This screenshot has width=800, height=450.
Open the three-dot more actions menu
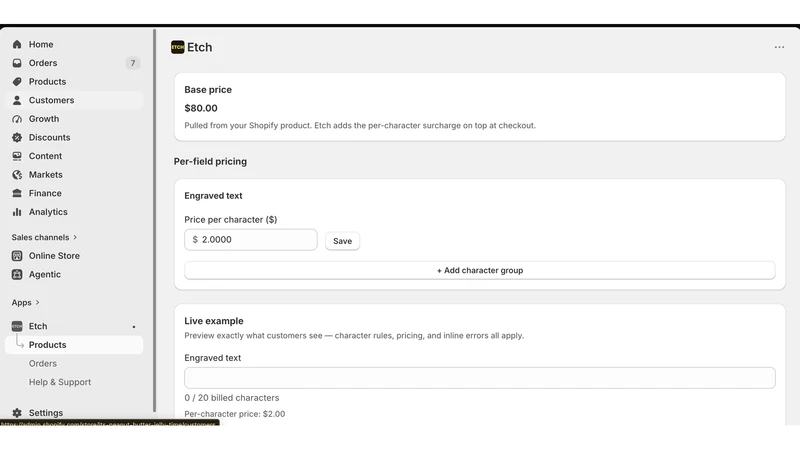(779, 47)
